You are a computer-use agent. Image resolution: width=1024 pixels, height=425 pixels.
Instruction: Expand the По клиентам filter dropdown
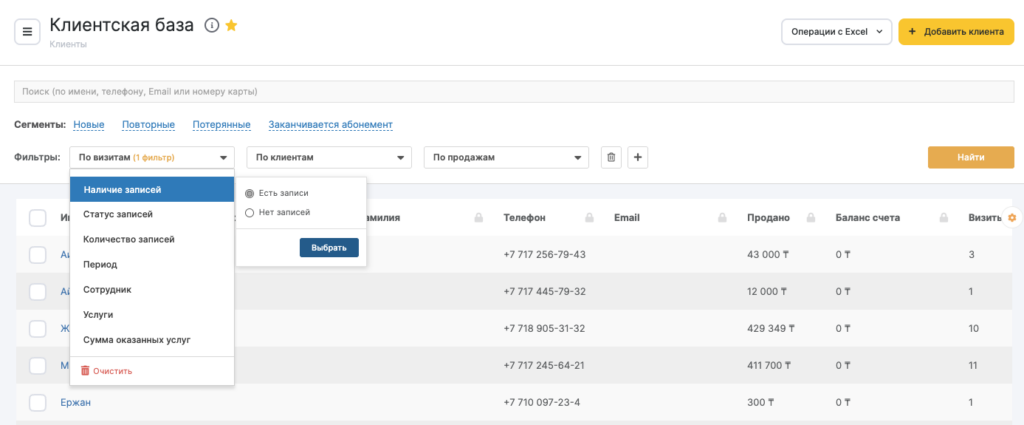[x=329, y=158]
